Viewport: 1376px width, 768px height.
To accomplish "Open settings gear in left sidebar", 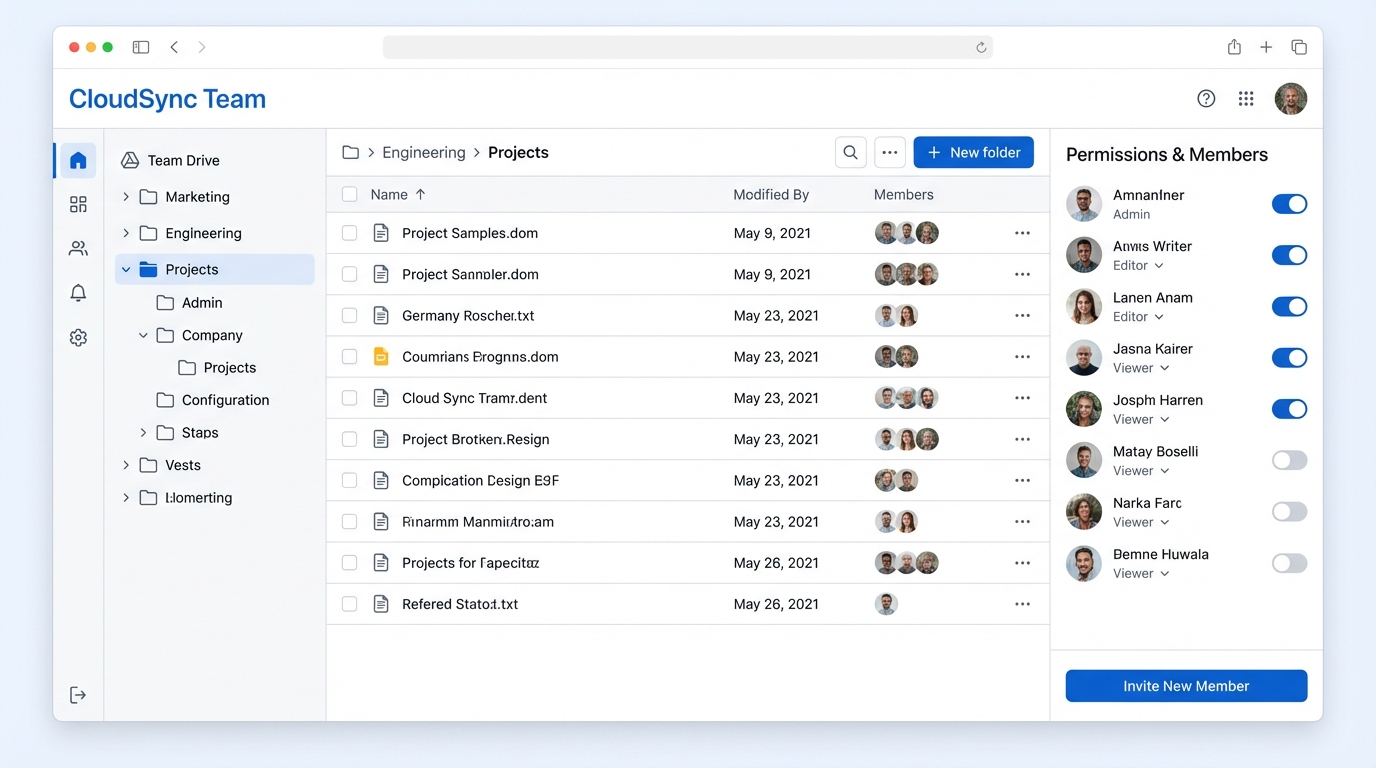I will pyautogui.click(x=78, y=338).
